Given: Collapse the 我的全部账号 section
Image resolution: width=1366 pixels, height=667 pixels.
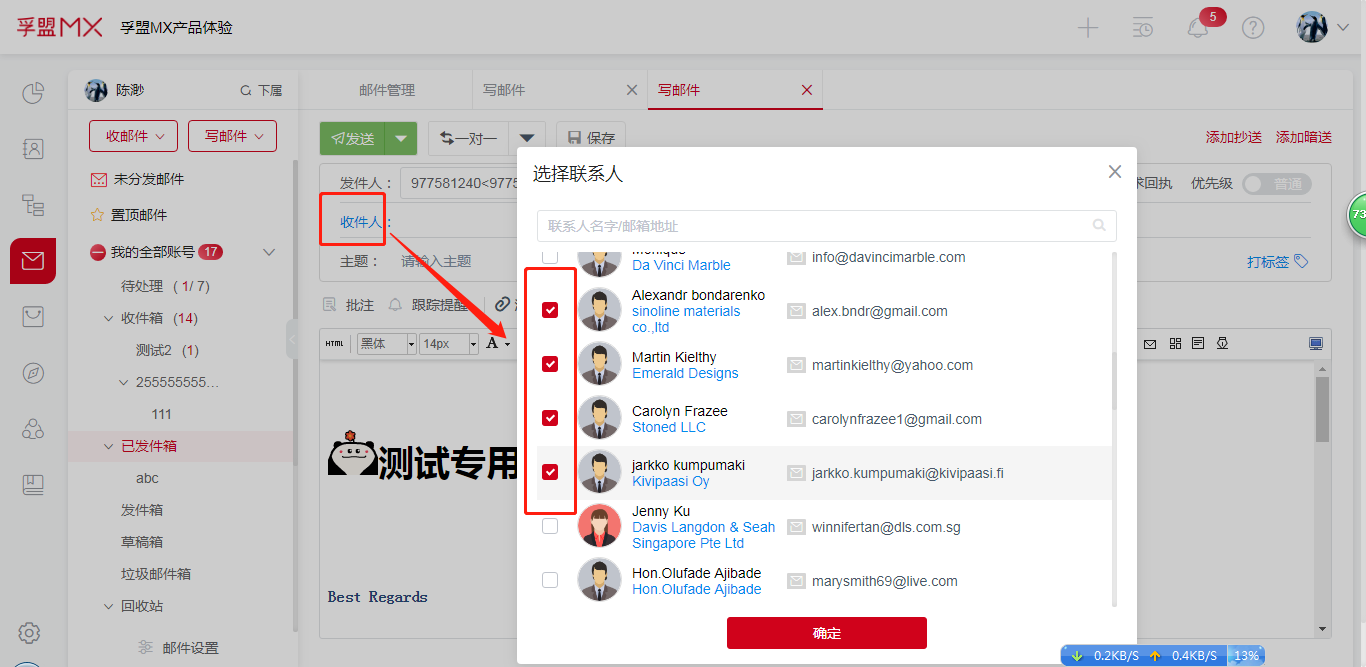Looking at the screenshot, I should 269,252.
